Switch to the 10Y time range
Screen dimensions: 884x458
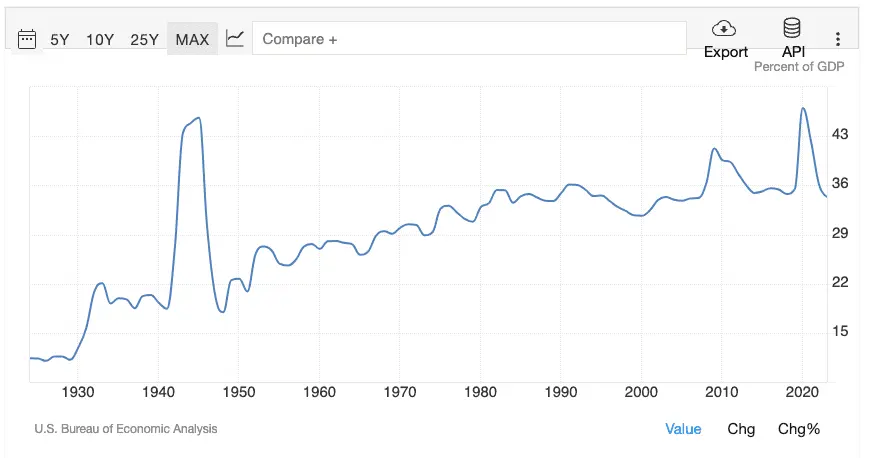pyautogui.click(x=100, y=40)
